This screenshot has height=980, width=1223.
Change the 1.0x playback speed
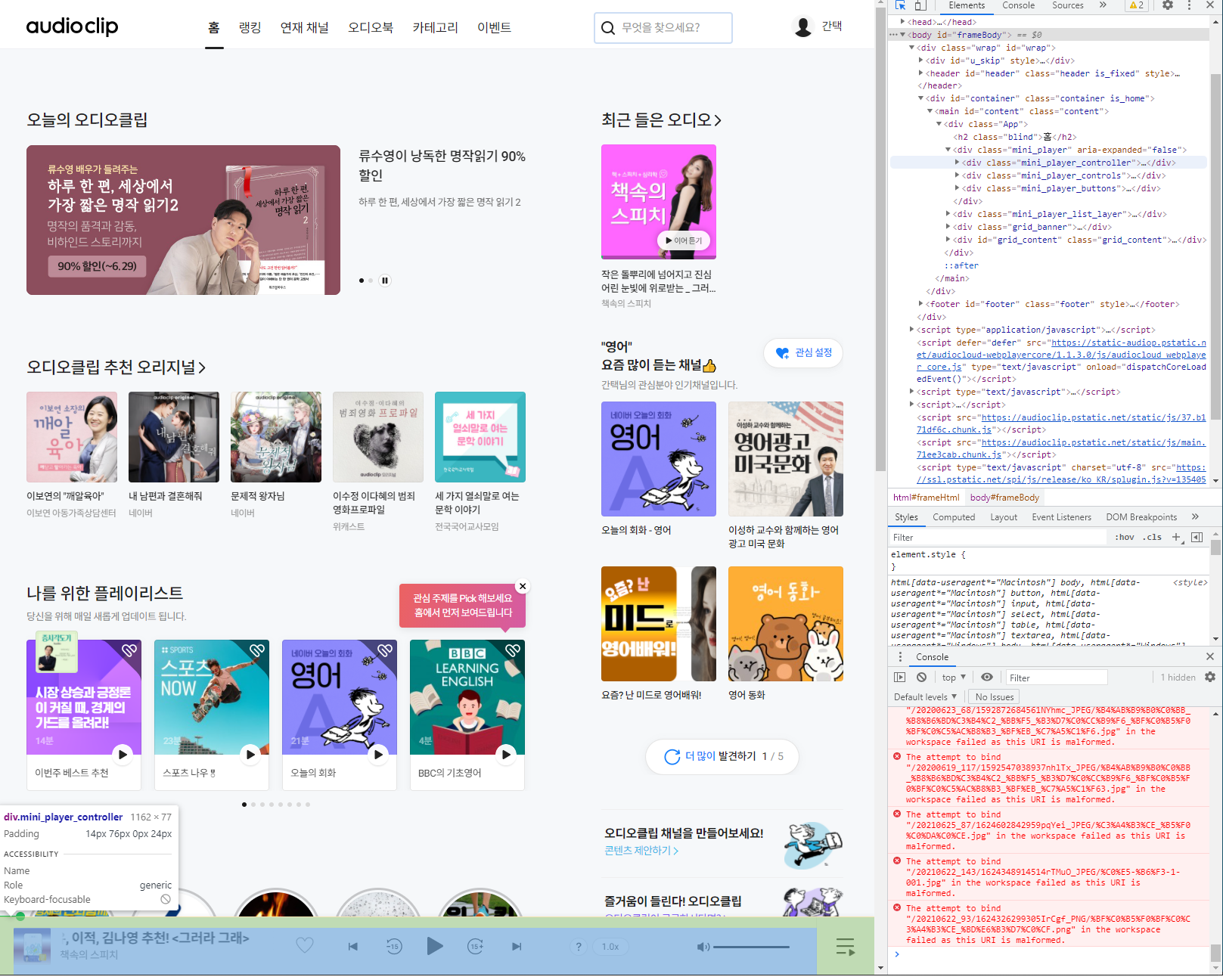[610, 947]
